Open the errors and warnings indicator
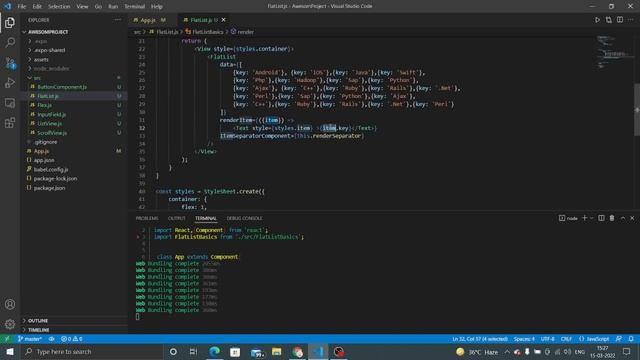Viewport: 640px width, 360px height. [71, 339]
